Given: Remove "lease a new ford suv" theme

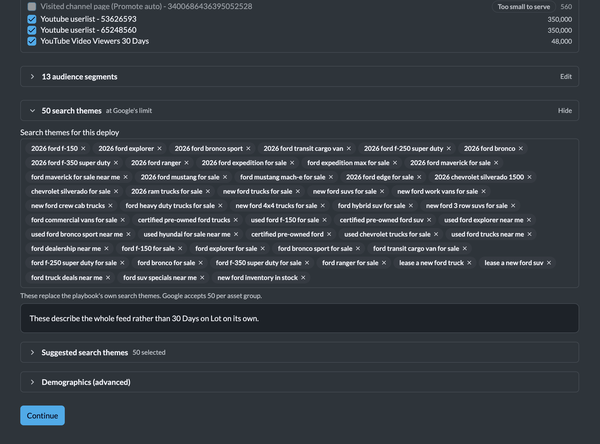Looking at the screenshot, I should click(549, 263).
